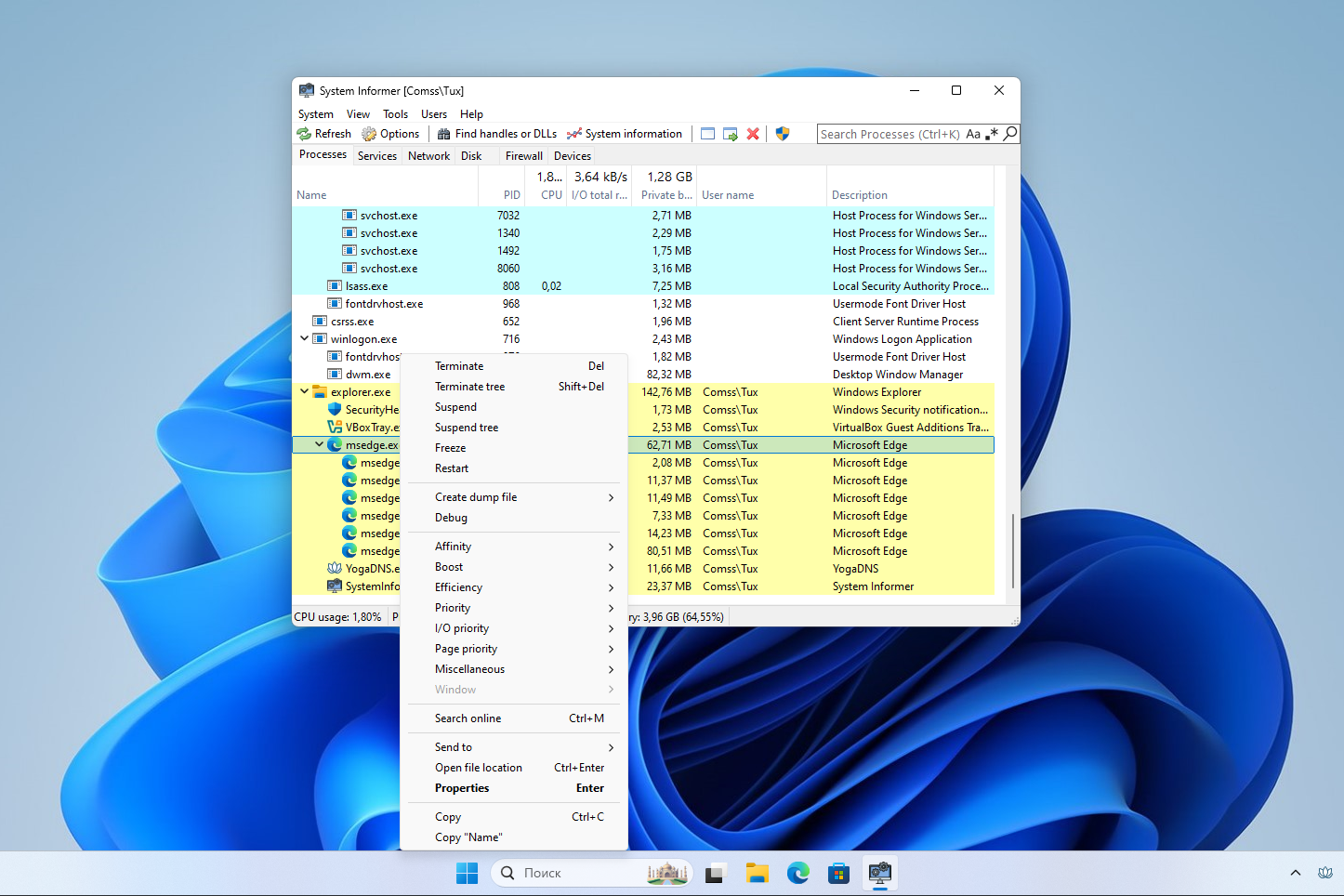Expand the Miscellaneous submenu
The height and width of the screenshot is (896, 1344).
point(514,669)
